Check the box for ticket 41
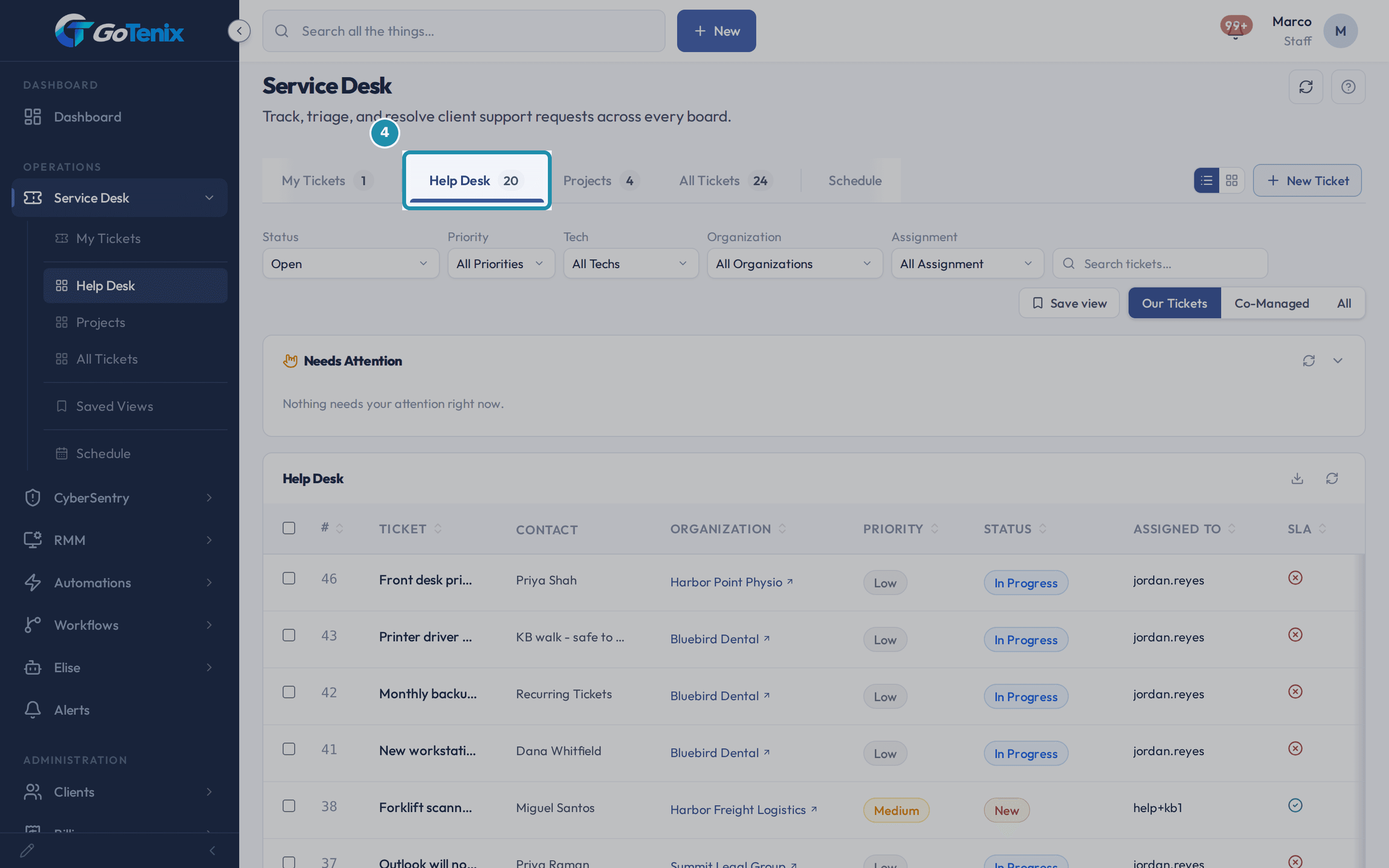The height and width of the screenshot is (868, 1389). click(x=289, y=748)
